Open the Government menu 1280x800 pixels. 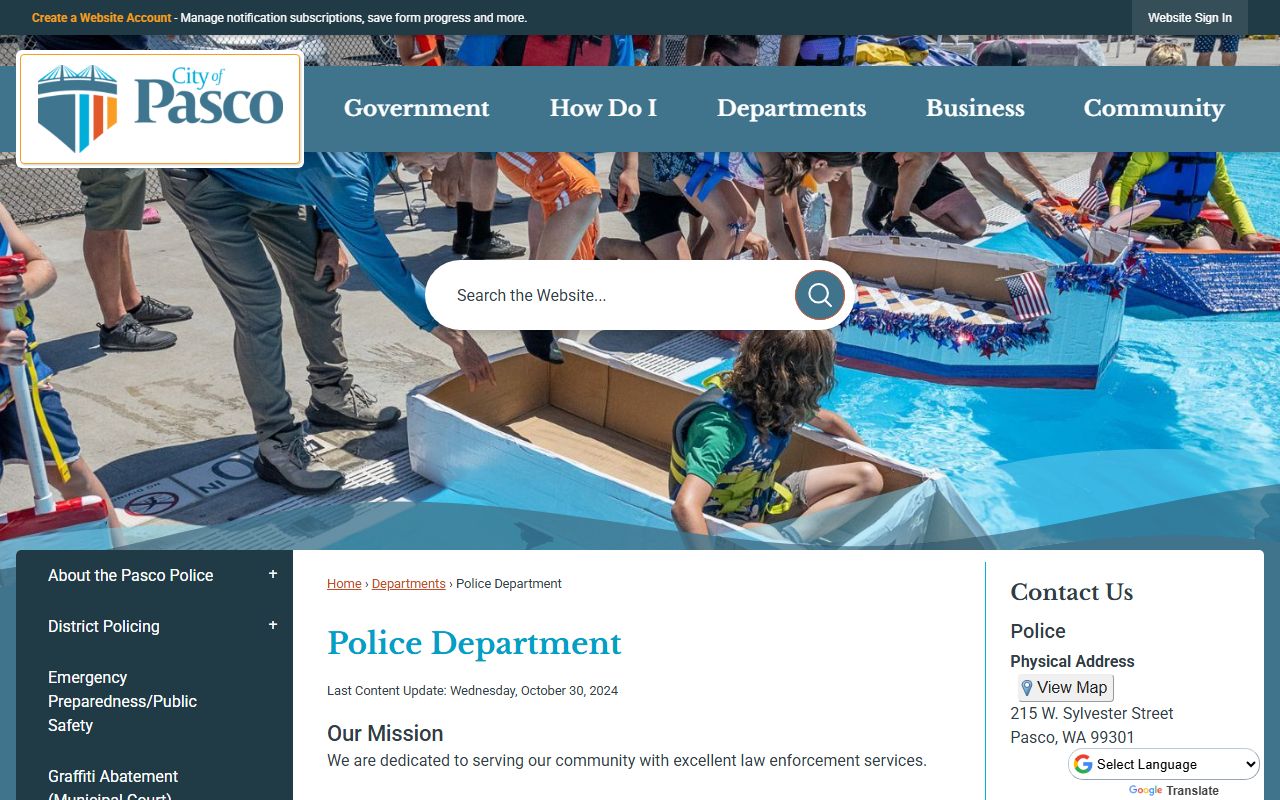pos(417,108)
